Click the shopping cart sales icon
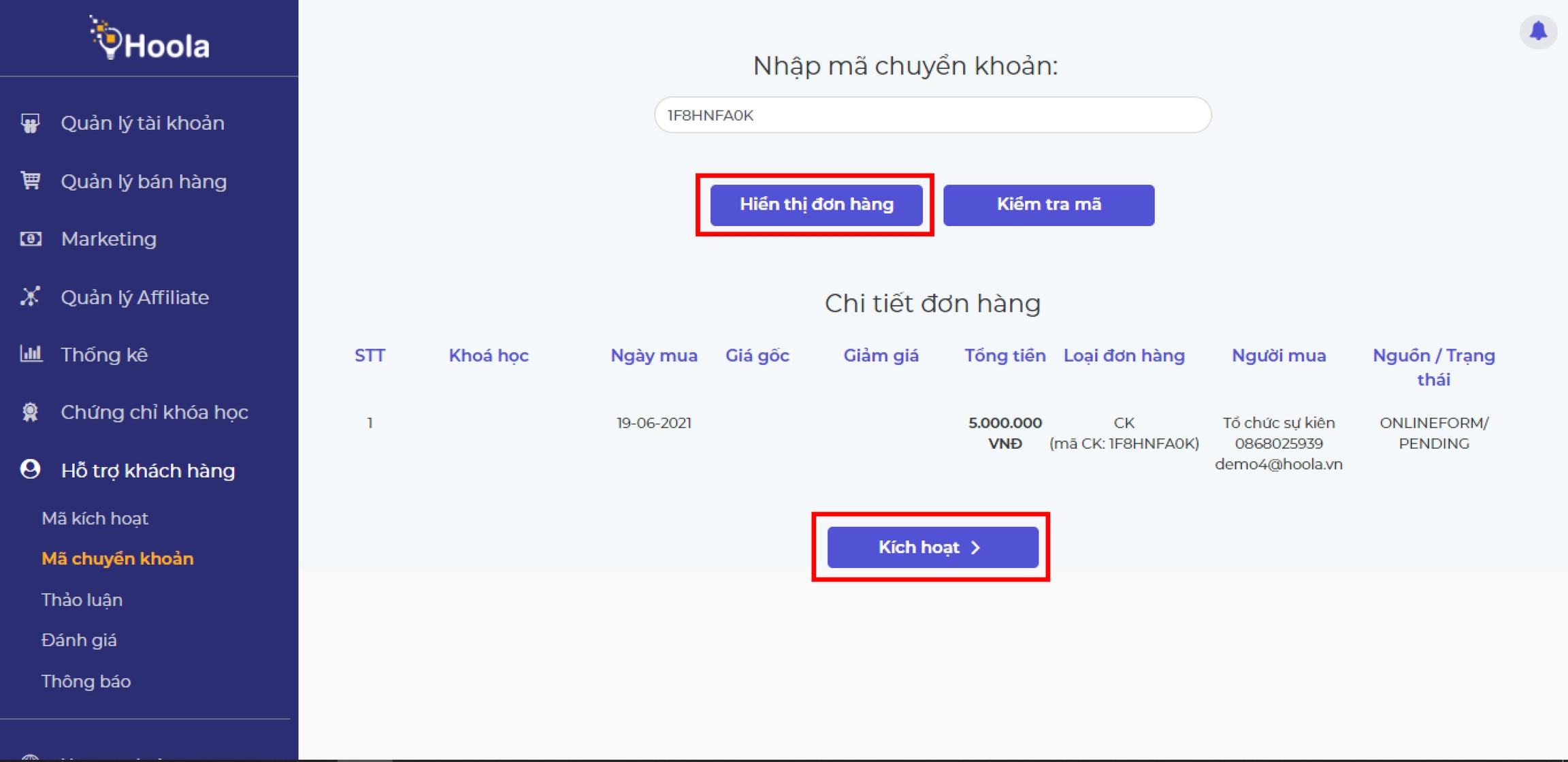This screenshot has width=1568, height=762. (x=30, y=181)
